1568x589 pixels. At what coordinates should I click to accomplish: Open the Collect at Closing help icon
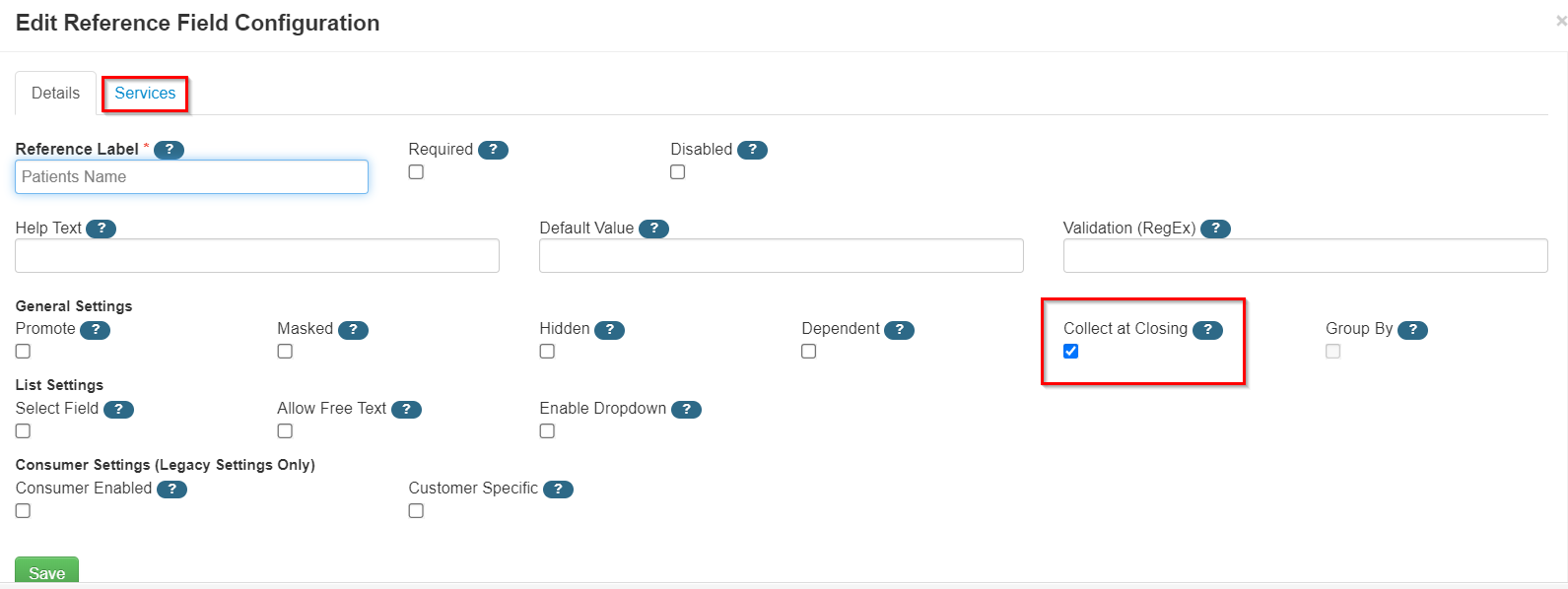tap(1208, 330)
